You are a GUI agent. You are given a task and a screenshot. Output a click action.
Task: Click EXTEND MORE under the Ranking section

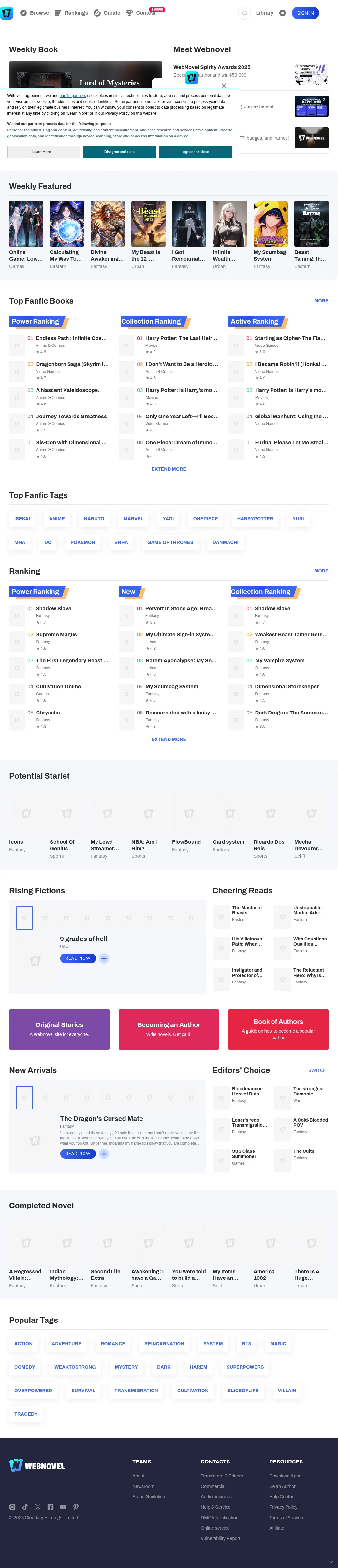click(169, 739)
